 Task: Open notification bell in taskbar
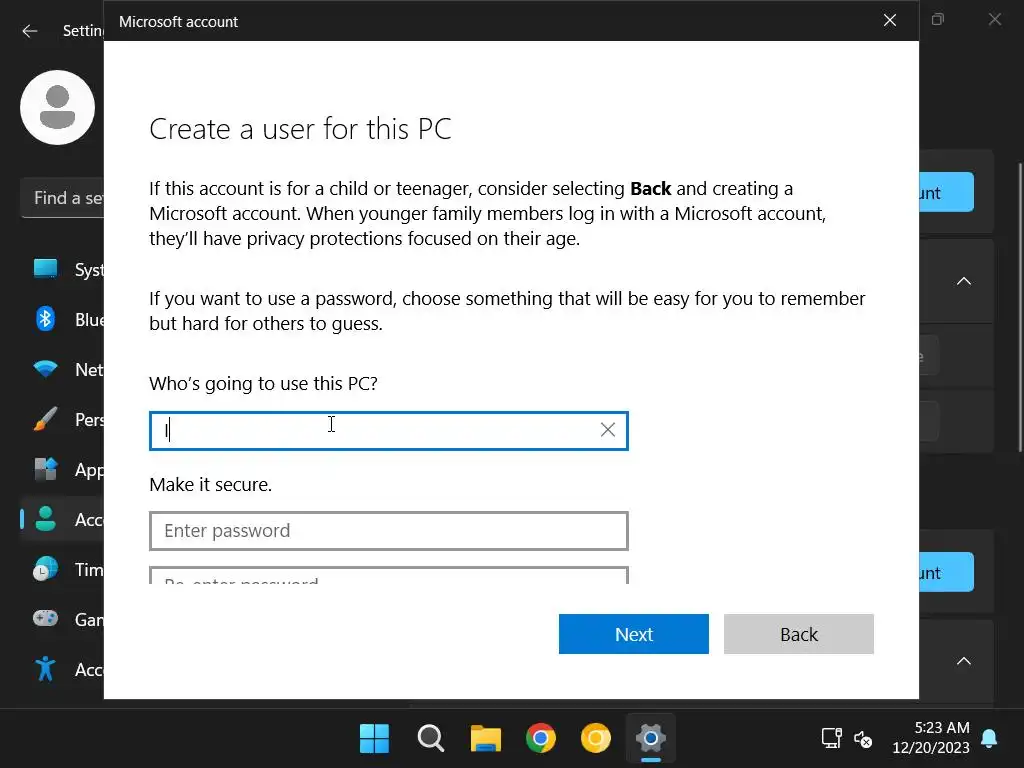point(989,739)
